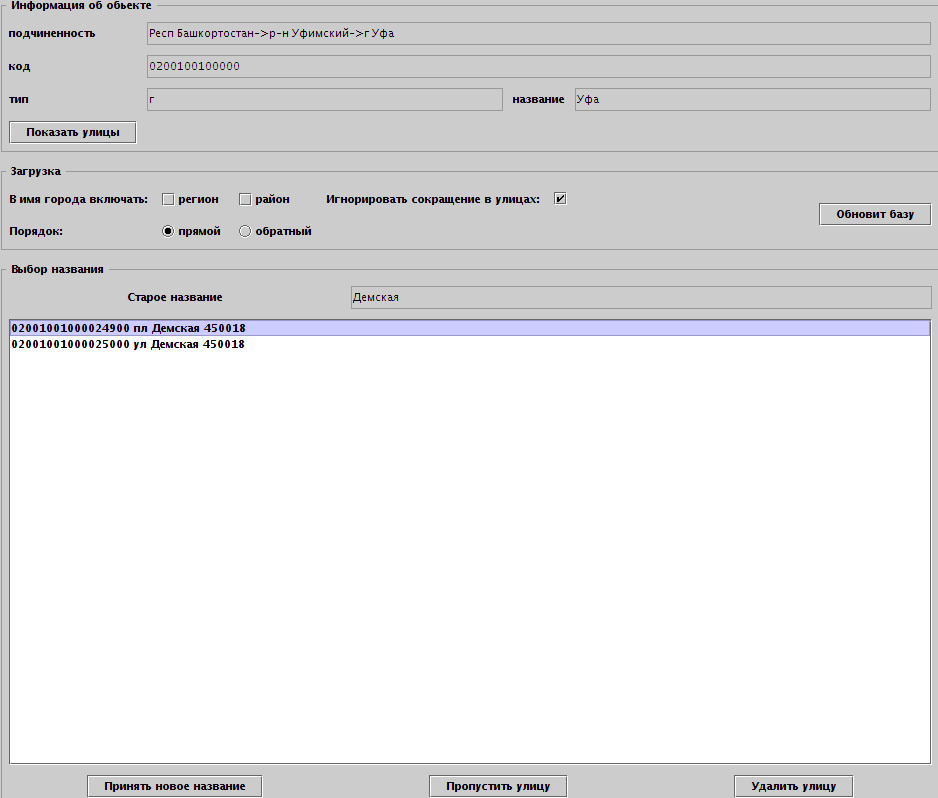Click the "Старое название" field with Демская
Image resolution: width=938 pixels, height=798 pixels.
coord(640,297)
